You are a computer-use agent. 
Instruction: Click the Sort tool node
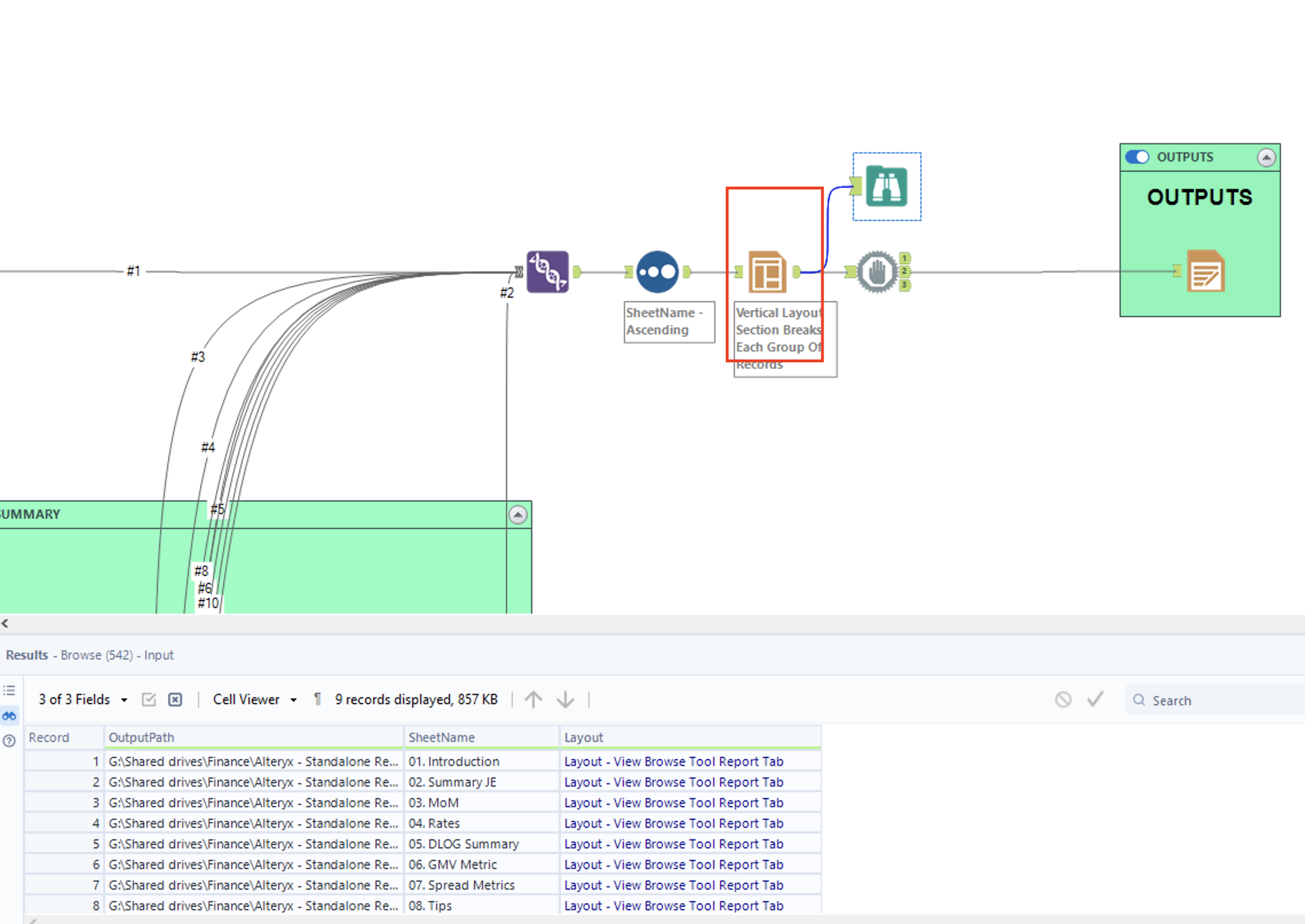(658, 272)
